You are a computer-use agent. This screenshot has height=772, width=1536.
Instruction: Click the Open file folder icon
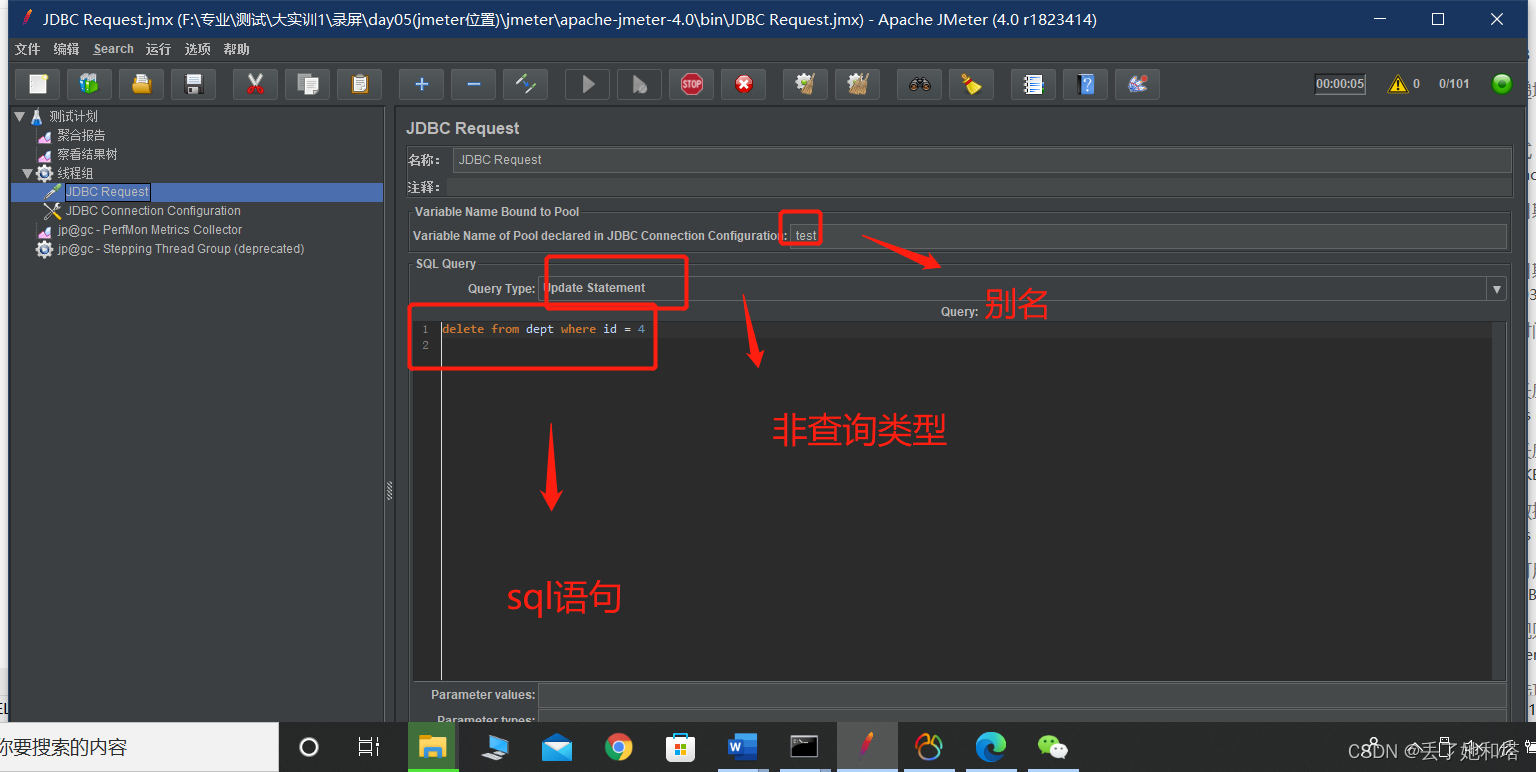click(142, 84)
